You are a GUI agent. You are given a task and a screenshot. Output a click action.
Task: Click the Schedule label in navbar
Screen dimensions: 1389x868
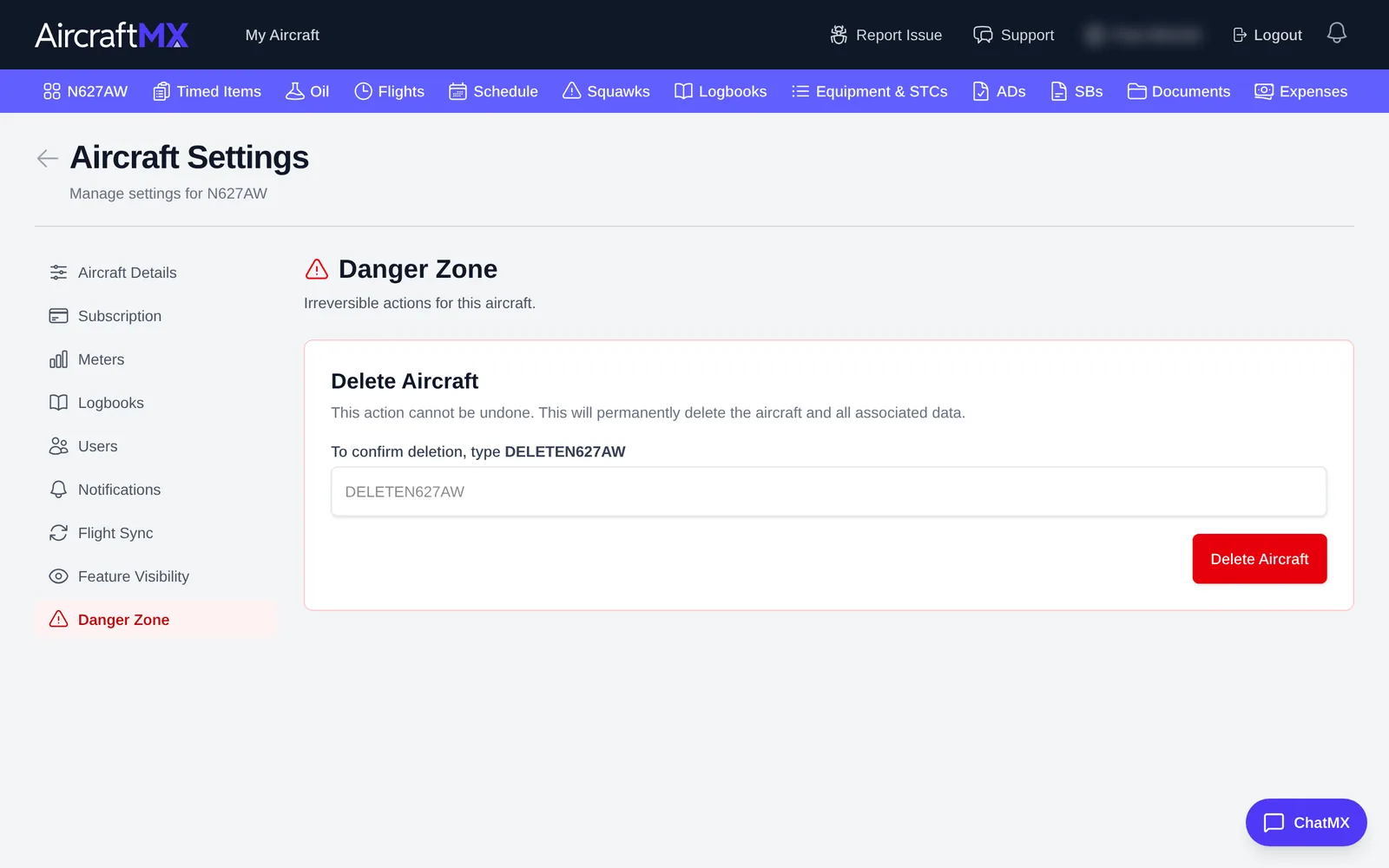pyautogui.click(x=505, y=91)
